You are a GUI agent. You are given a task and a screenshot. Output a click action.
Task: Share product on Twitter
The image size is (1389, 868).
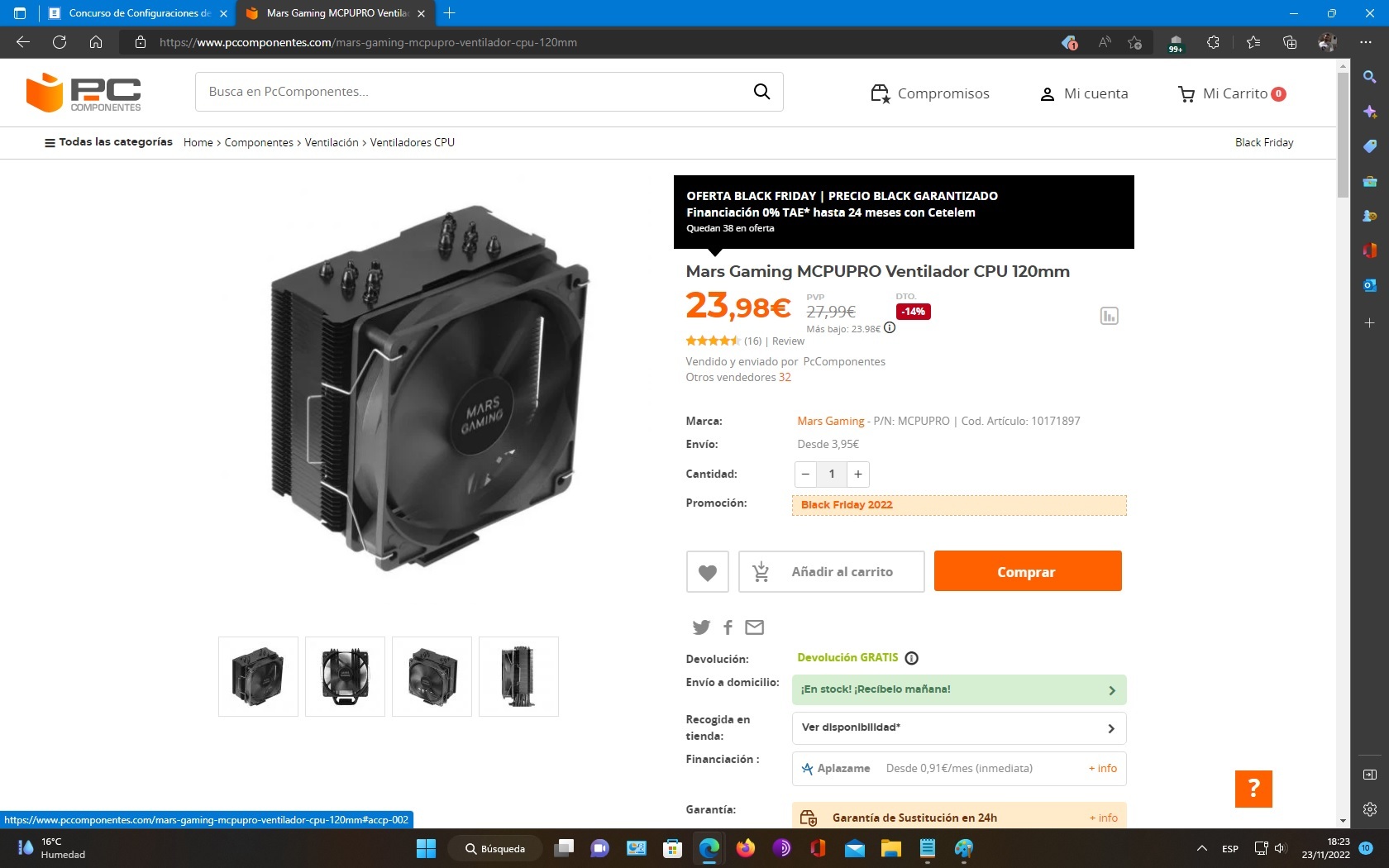click(x=701, y=627)
